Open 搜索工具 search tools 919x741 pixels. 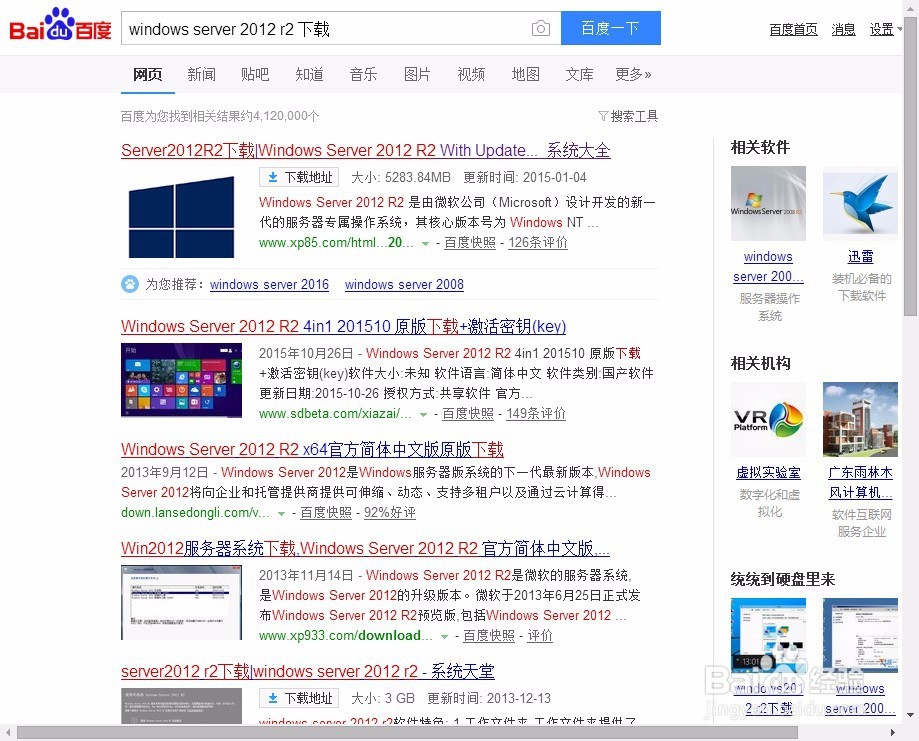pos(628,116)
